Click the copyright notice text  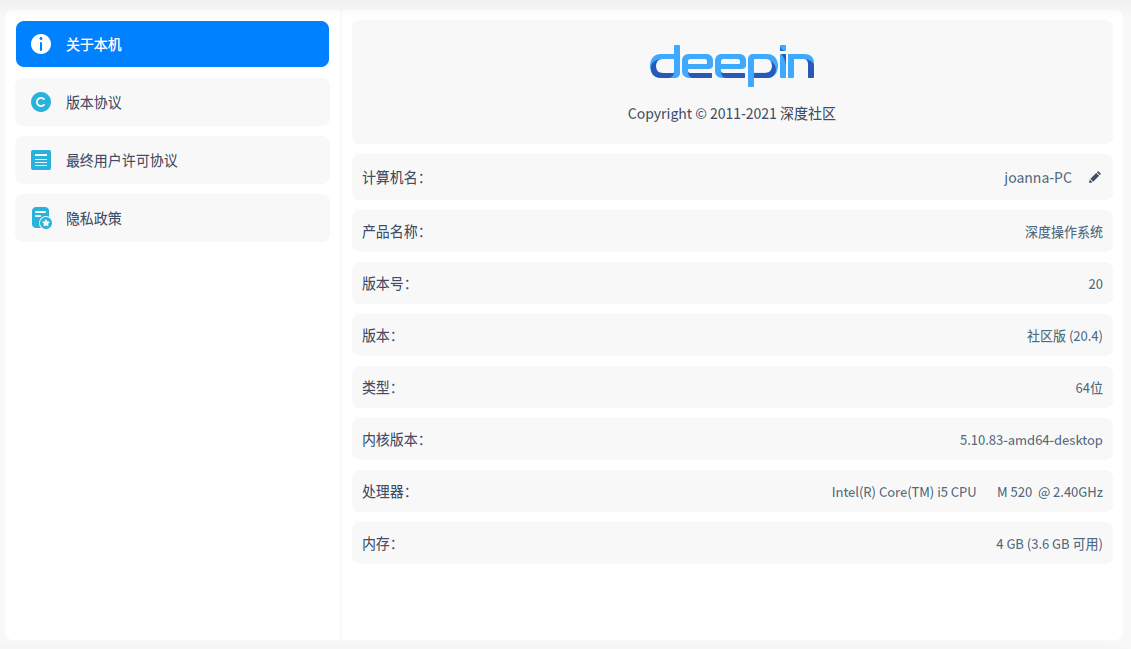731,113
